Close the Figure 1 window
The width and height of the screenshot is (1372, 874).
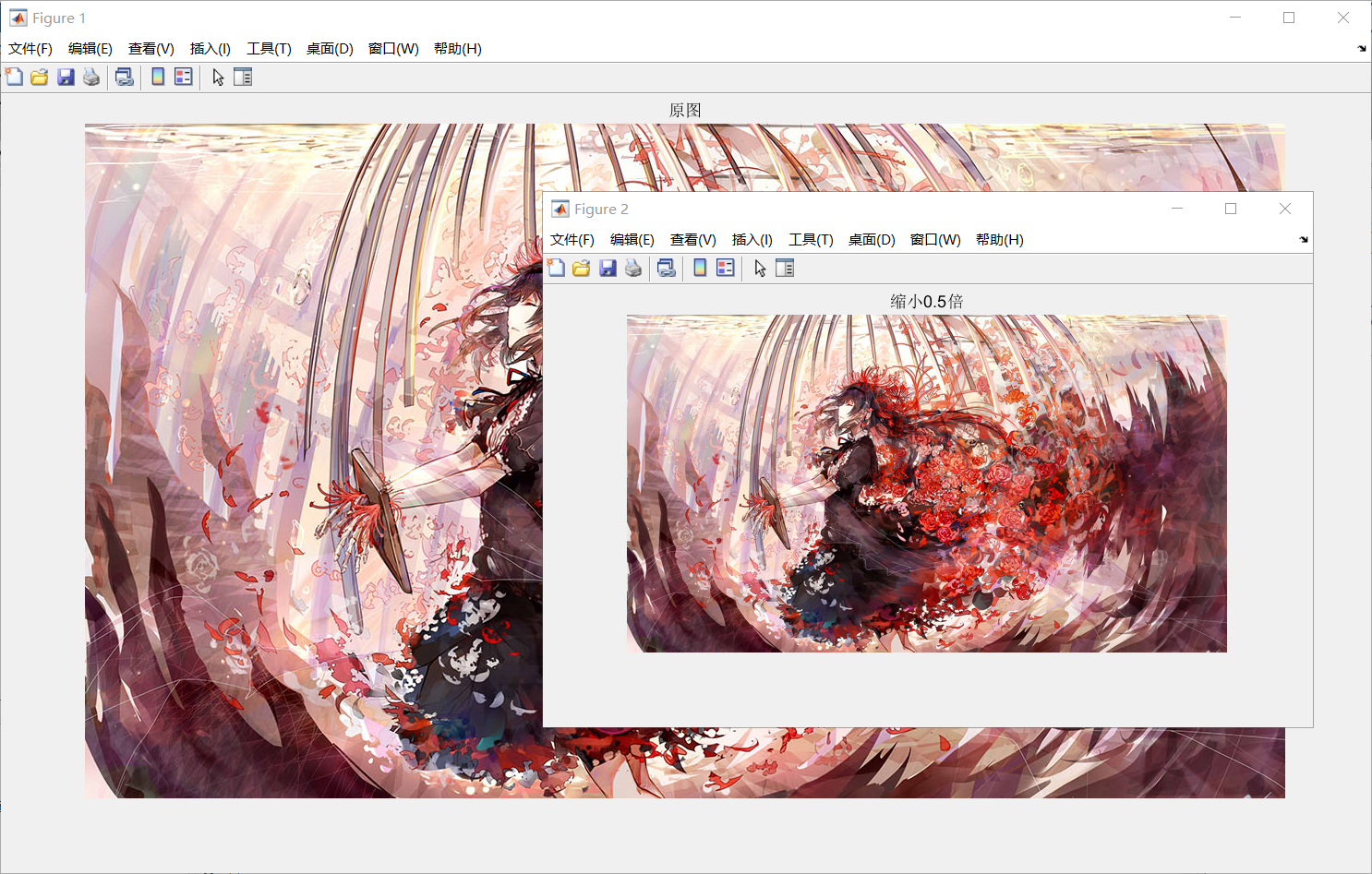point(1343,18)
